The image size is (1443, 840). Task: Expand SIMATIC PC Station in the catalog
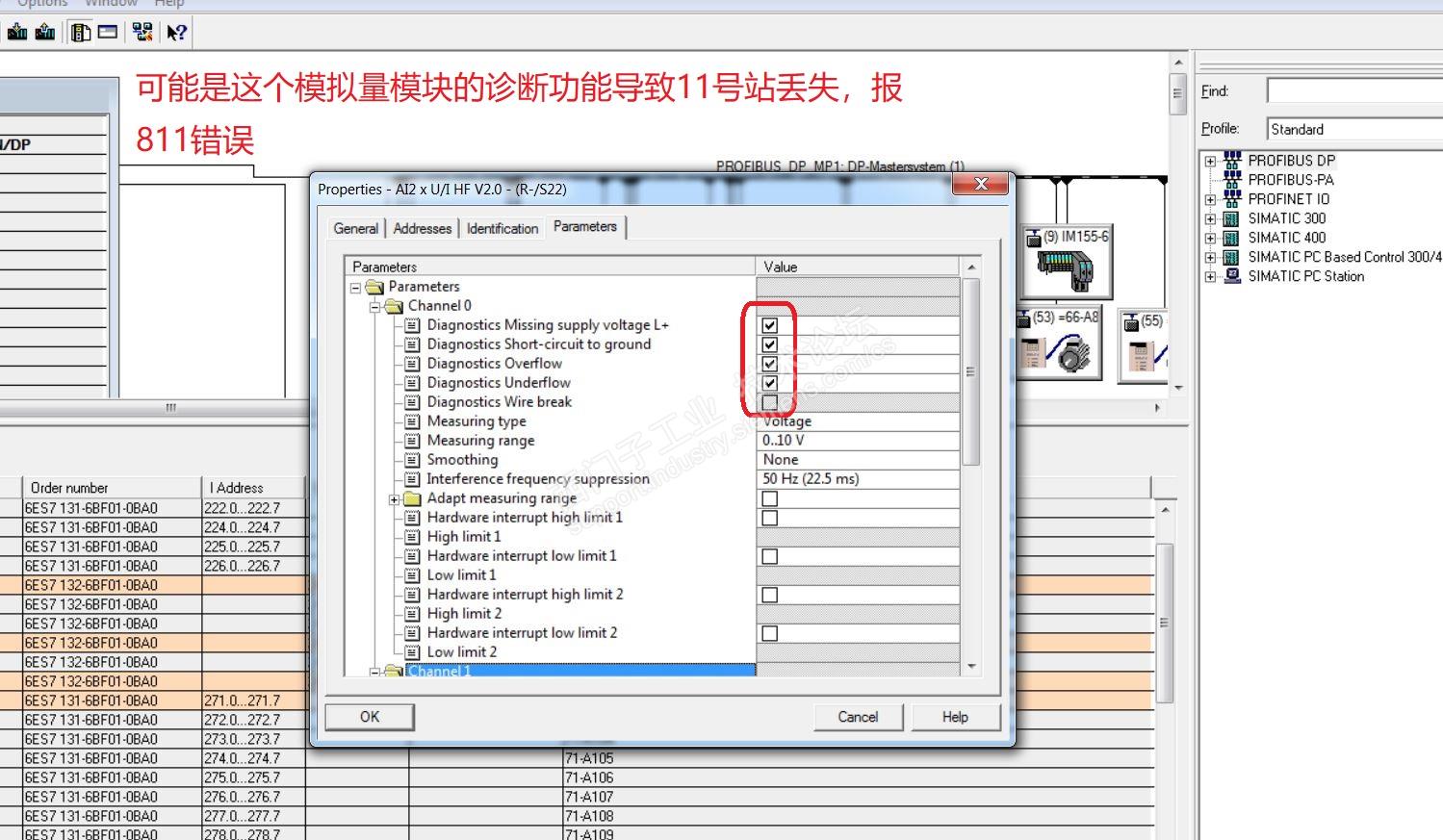tap(1210, 277)
